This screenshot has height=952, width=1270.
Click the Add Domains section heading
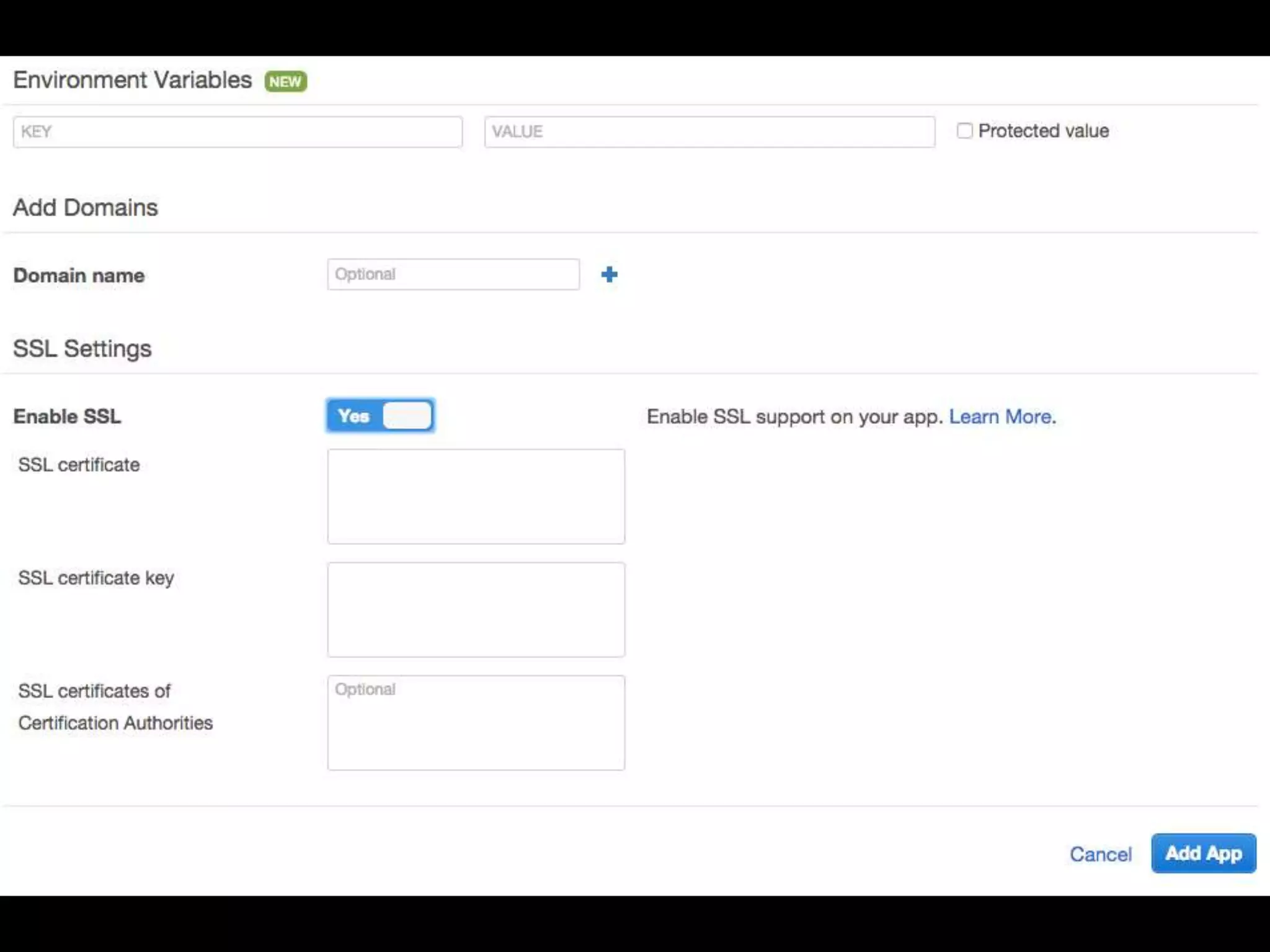coord(86,208)
